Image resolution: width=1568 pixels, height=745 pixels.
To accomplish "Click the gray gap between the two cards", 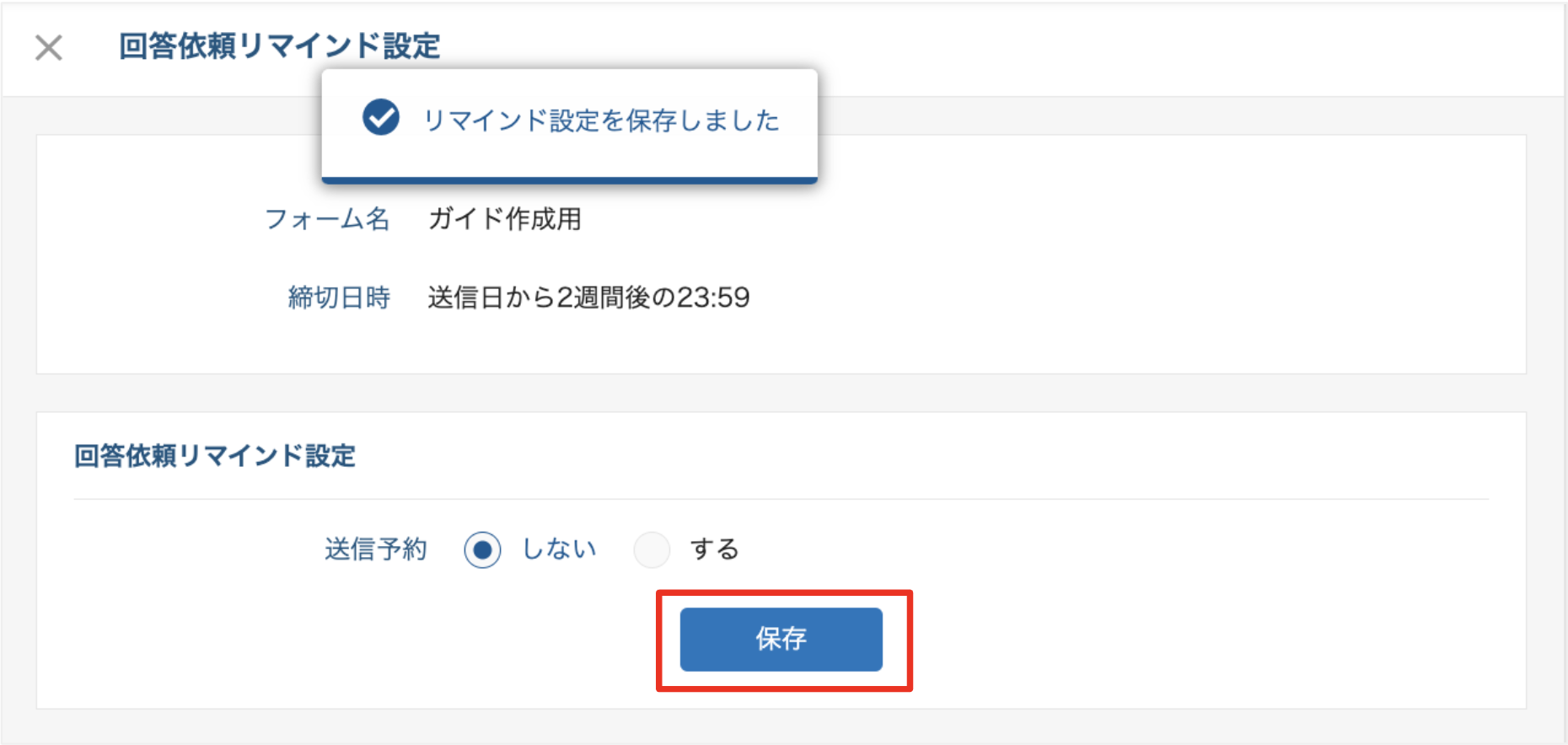I will (x=781, y=393).
